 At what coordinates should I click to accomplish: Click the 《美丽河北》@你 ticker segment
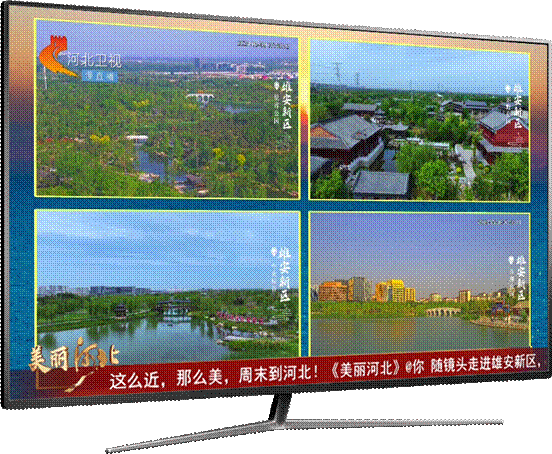click(377, 369)
